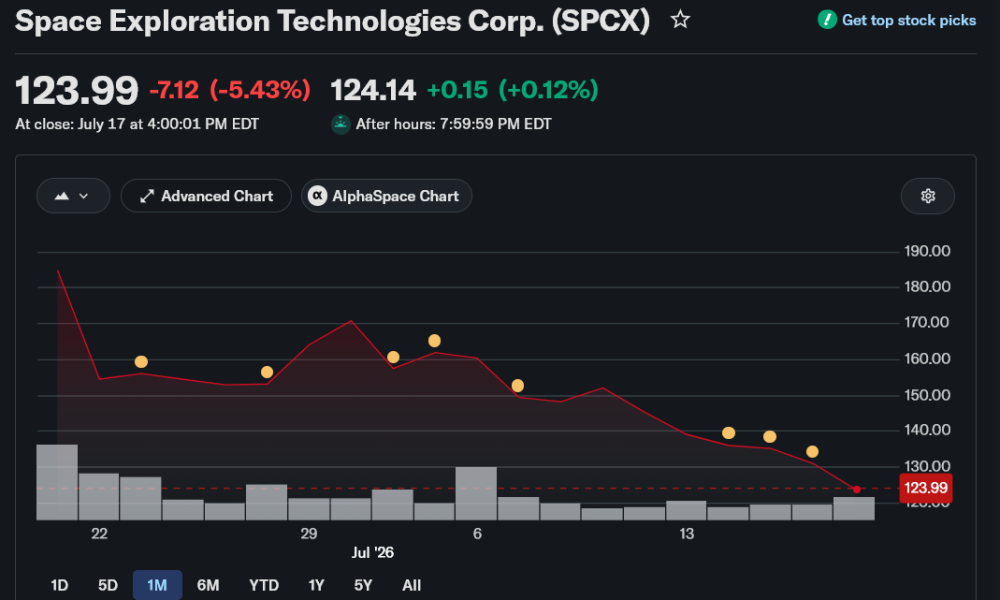Click the Space Exploration Technologies Corp. title

pos(332,20)
